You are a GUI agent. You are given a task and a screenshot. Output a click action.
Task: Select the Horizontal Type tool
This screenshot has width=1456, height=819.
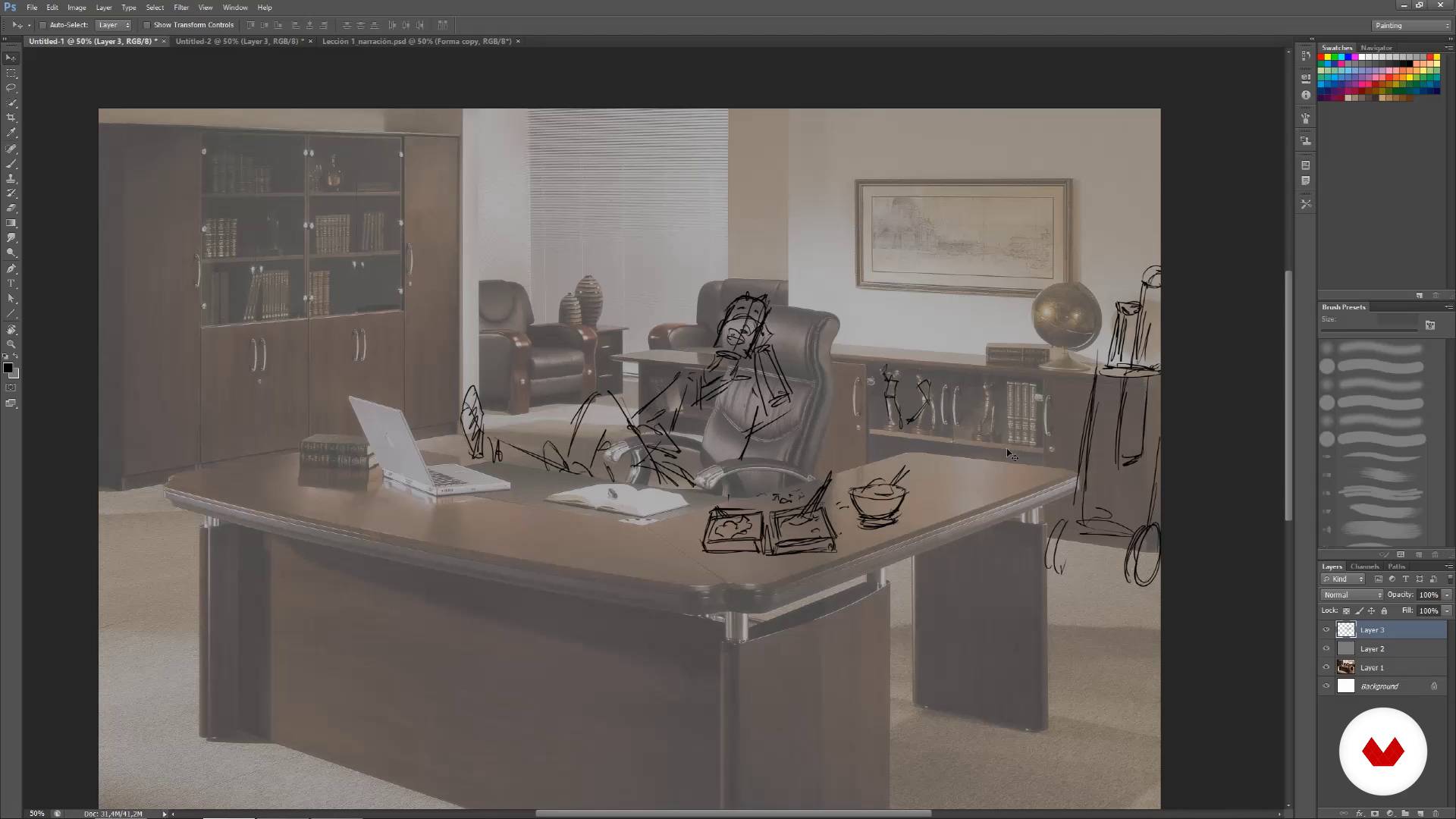[11, 284]
